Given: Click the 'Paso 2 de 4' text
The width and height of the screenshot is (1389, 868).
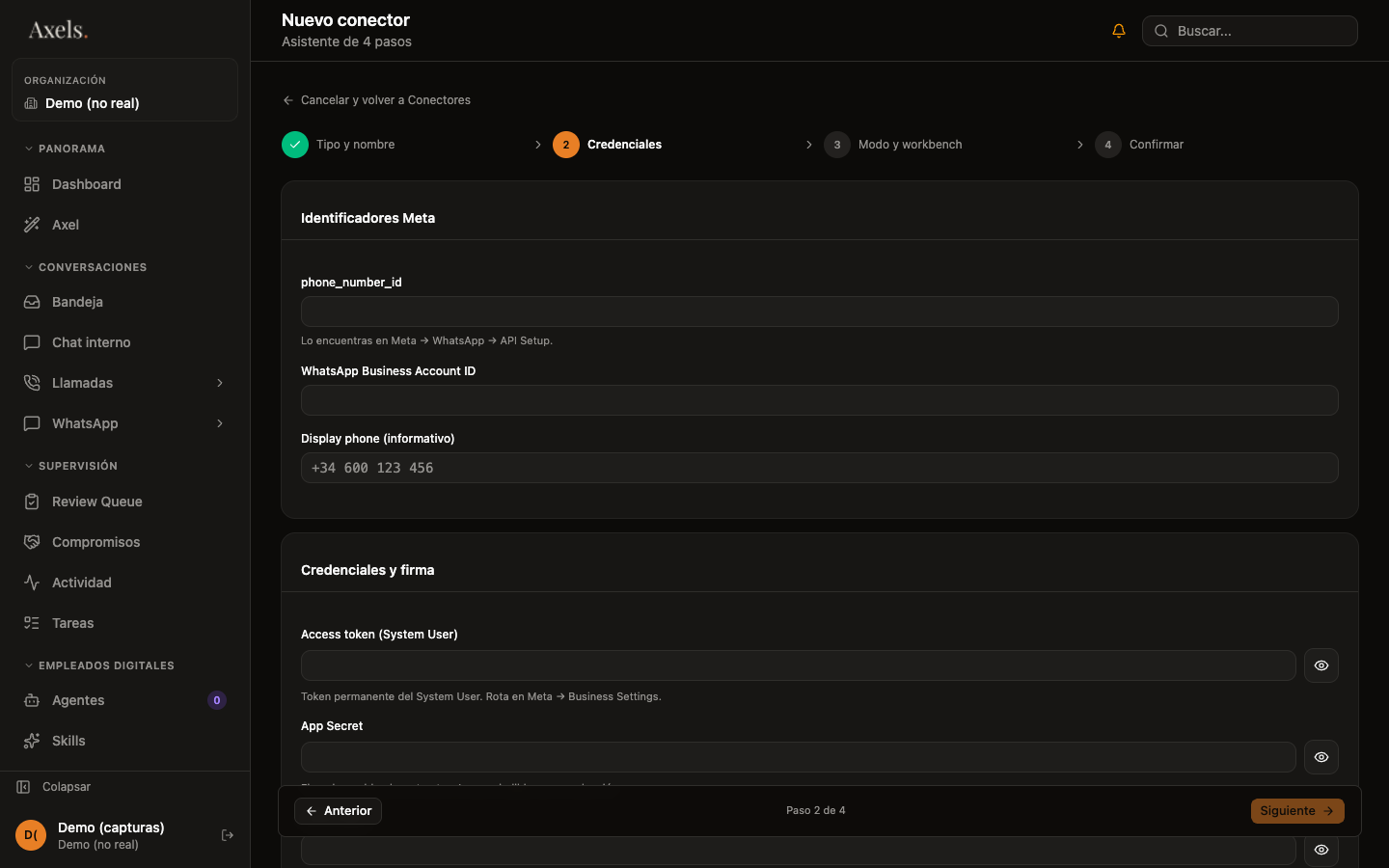Looking at the screenshot, I should (x=816, y=811).
